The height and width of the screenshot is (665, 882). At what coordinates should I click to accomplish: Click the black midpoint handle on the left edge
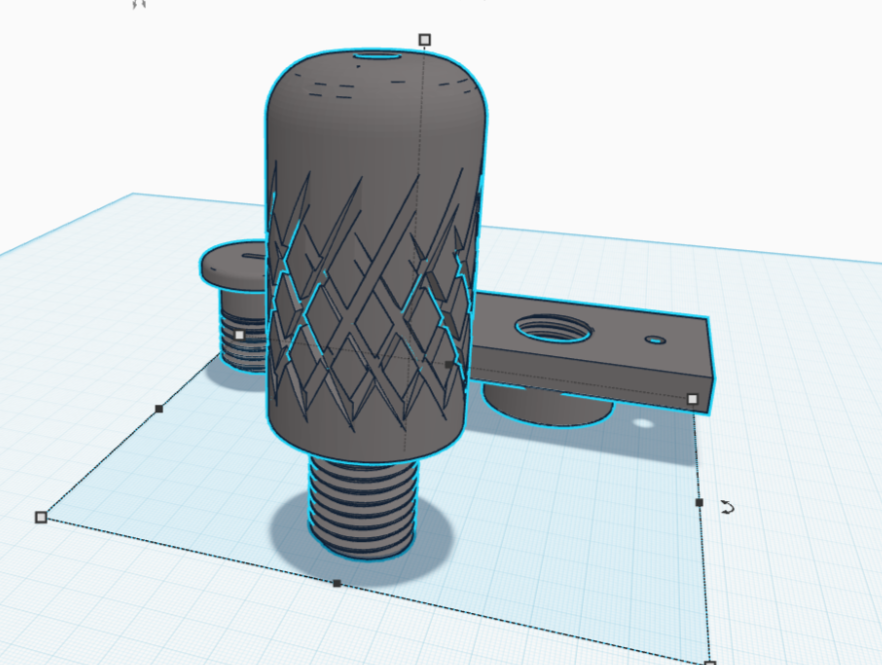point(159,408)
